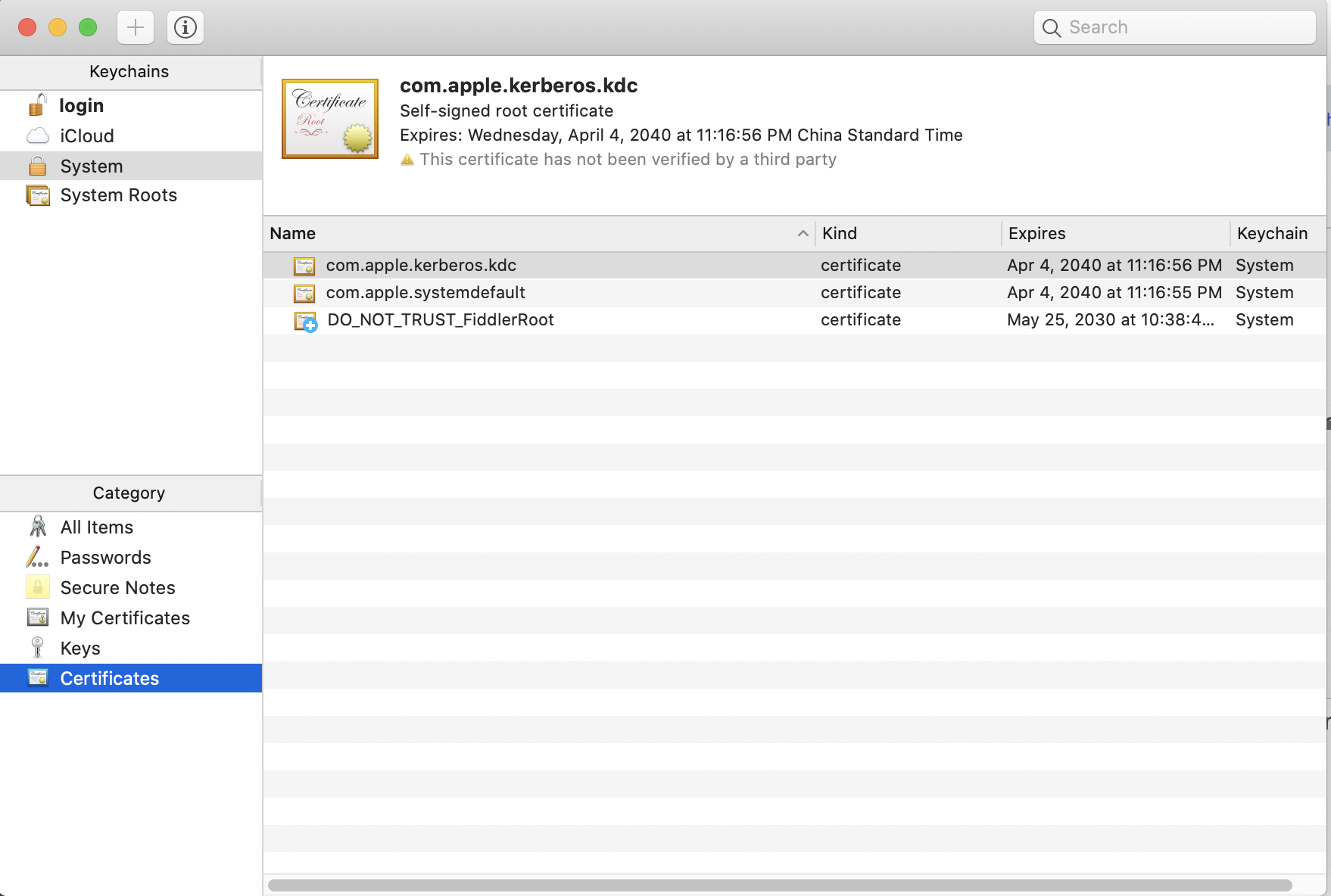Screen dimensions: 1331x896
Task: Select the Keys category icon
Action: pyautogui.click(x=38, y=648)
